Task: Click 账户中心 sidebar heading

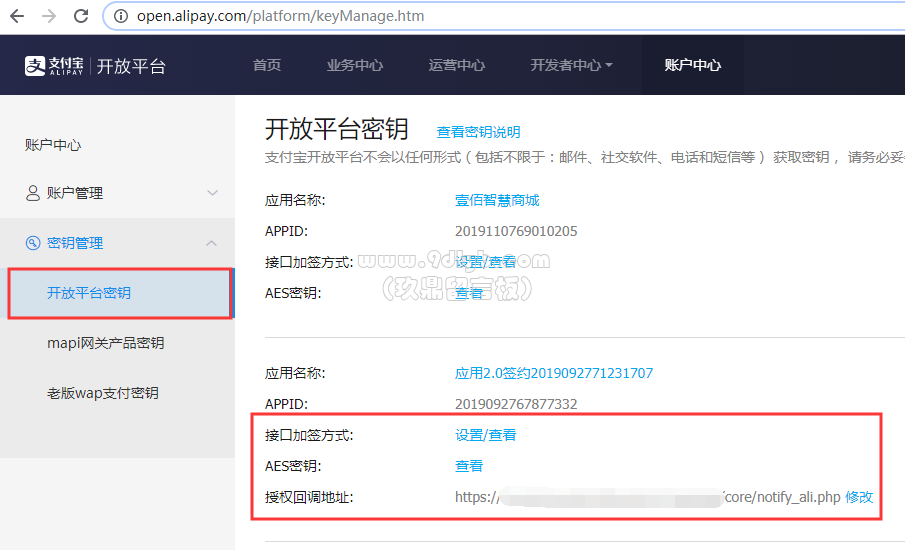Action: click(53, 145)
